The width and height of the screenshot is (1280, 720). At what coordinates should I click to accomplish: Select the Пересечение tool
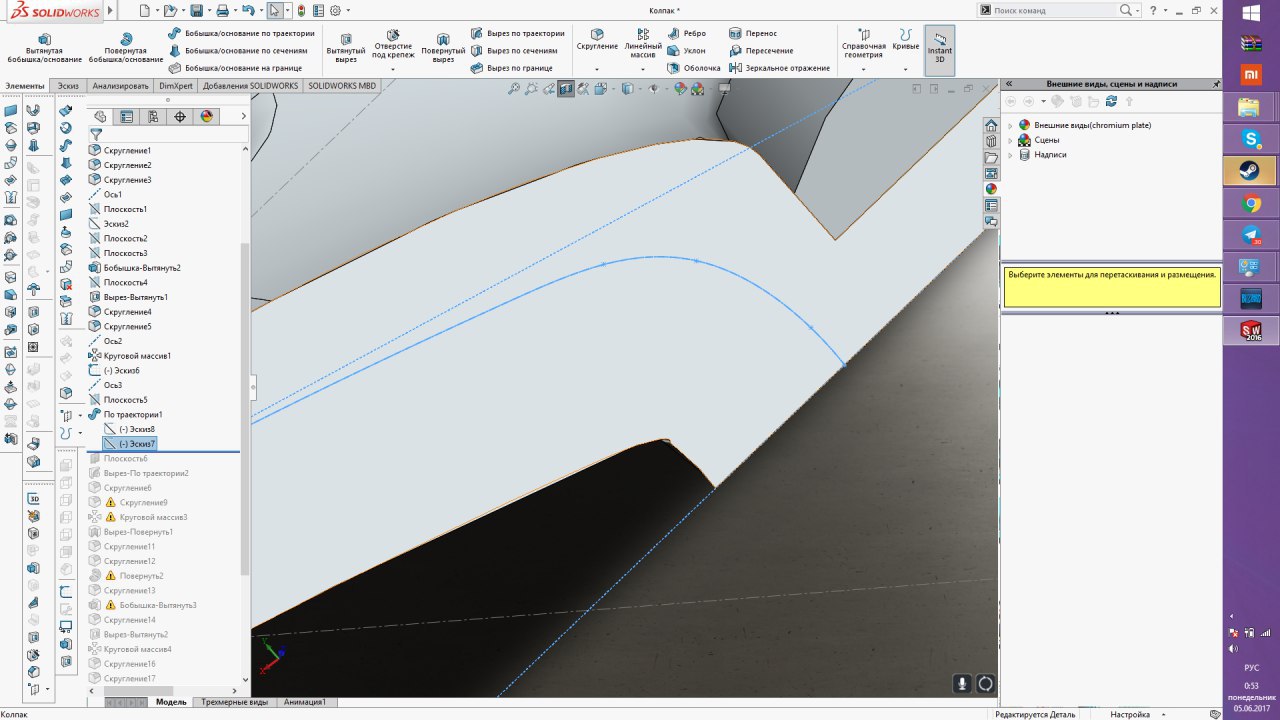click(x=761, y=50)
